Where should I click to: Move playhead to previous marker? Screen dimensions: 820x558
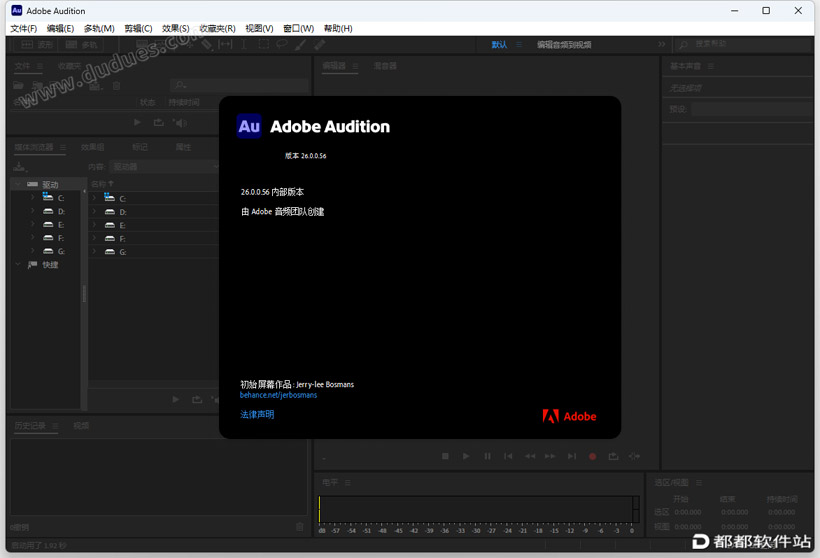click(x=508, y=456)
